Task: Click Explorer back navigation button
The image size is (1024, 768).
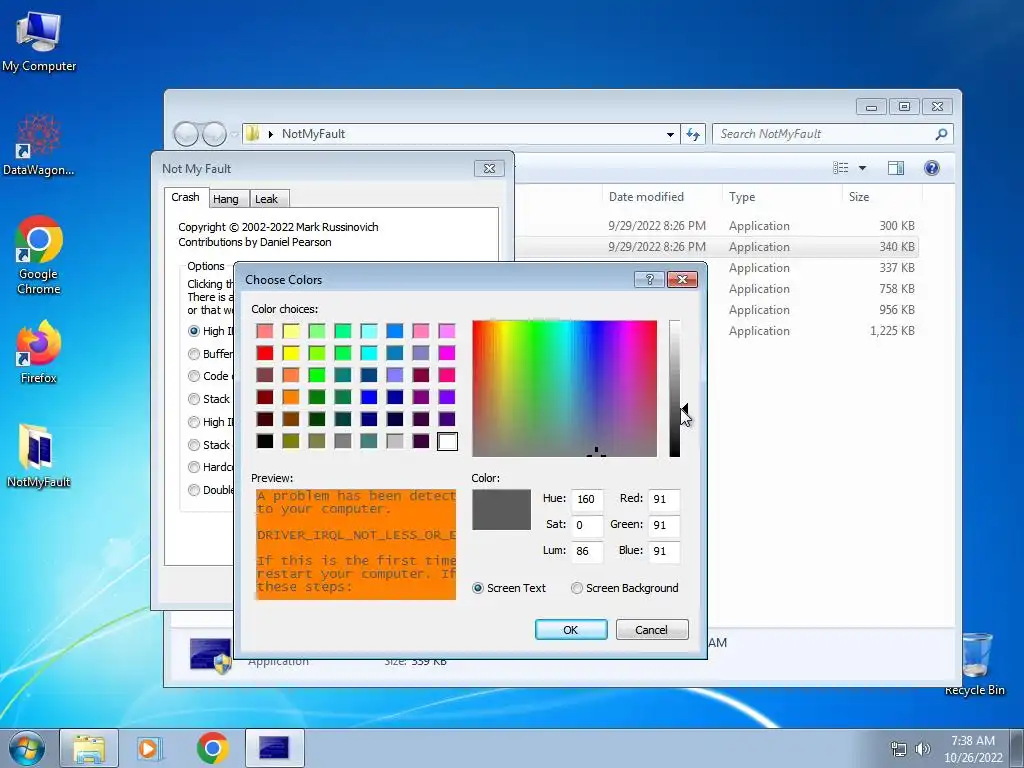Action: click(x=186, y=134)
